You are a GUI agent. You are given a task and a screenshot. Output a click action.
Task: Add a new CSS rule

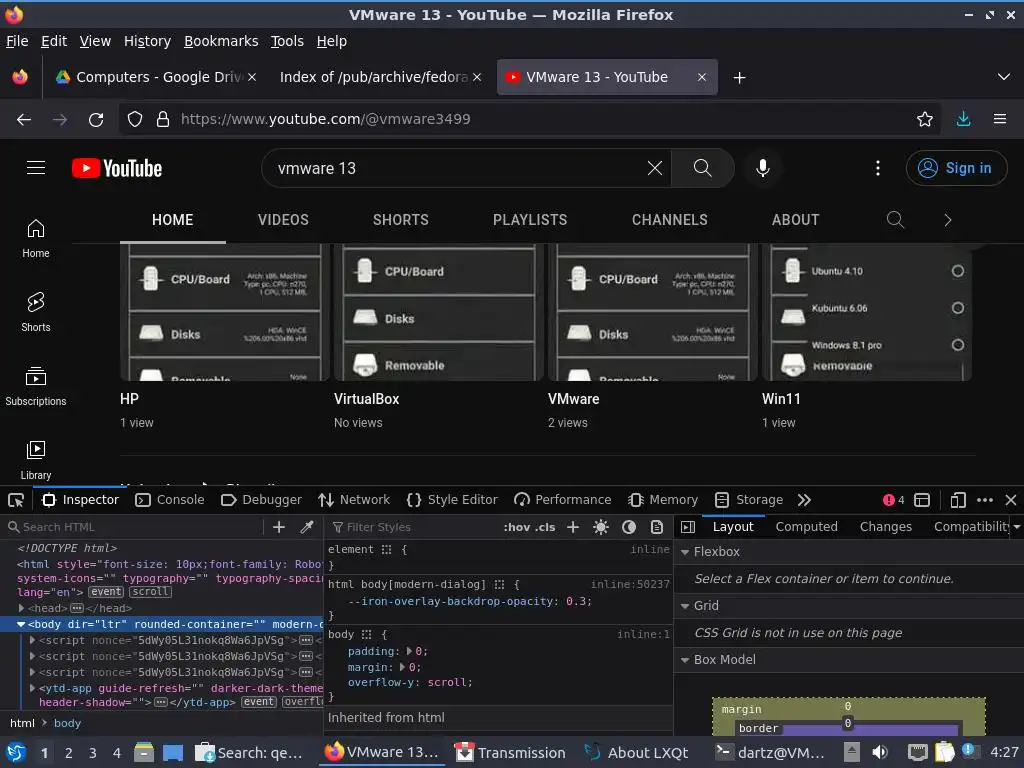point(573,527)
